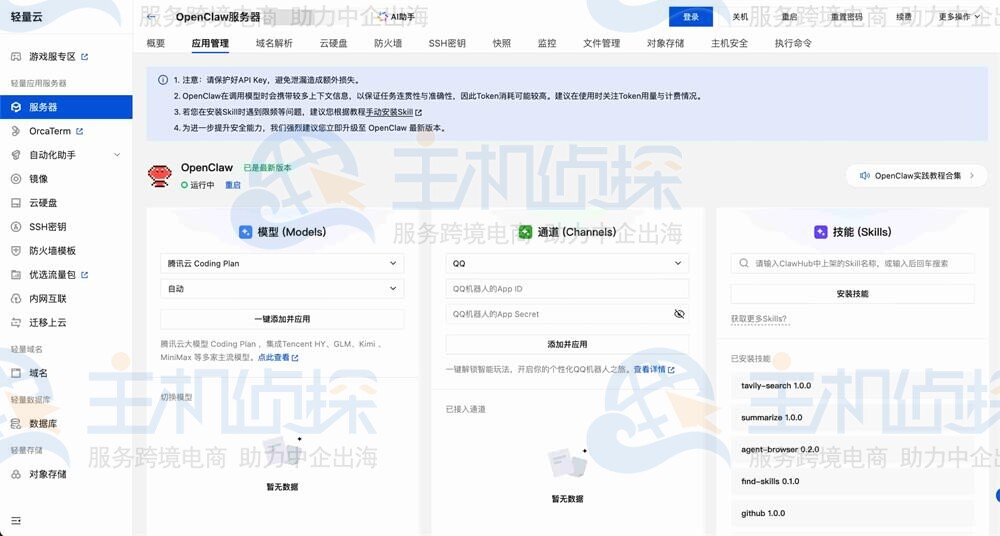Focus the ClawHub skill name search field
This screenshot has height=536, width=1000.
pos(853,264)
